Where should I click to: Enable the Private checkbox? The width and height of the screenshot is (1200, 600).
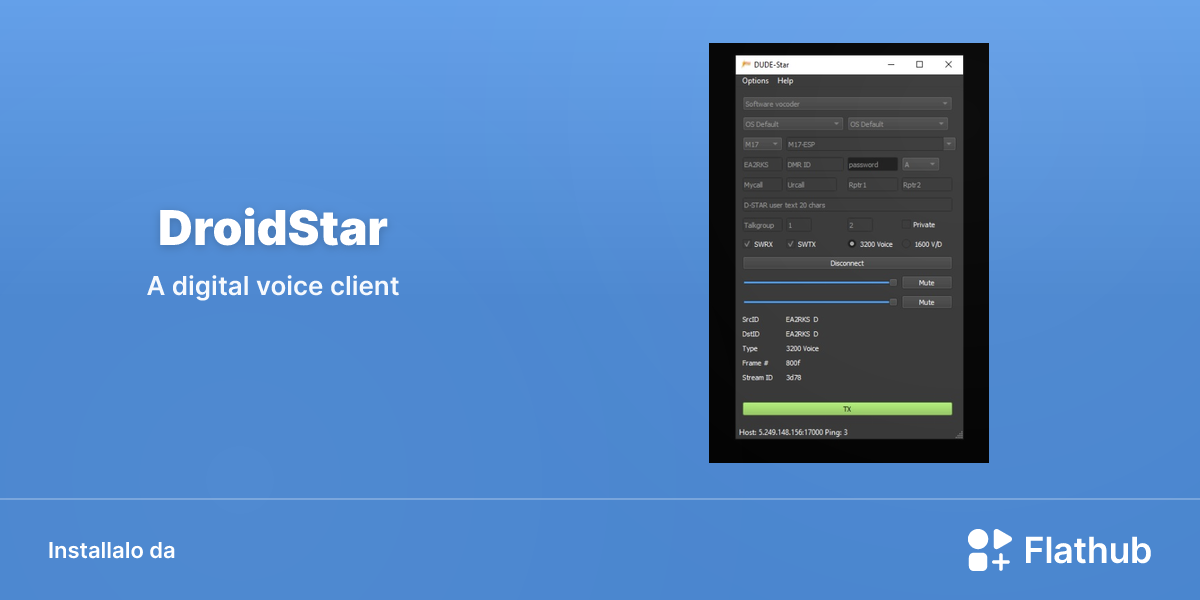pos(906,225)
